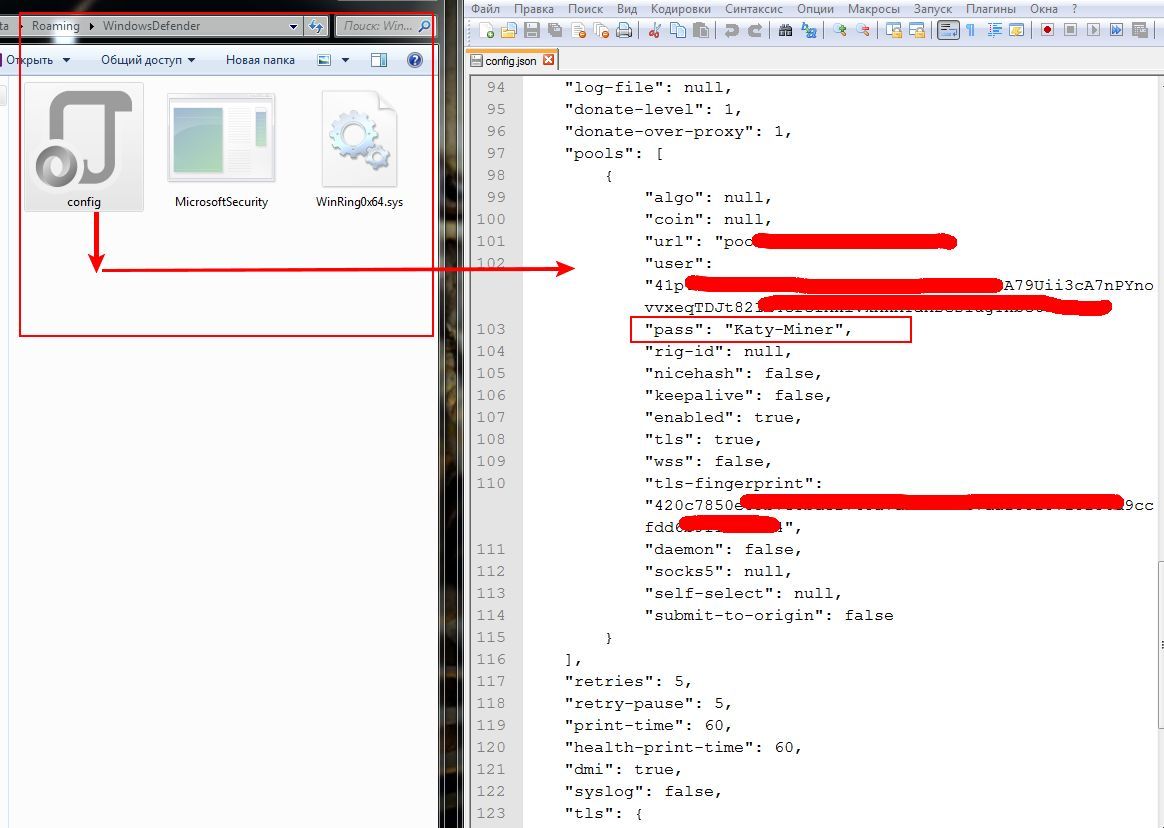Open the Окна menu
1164x828 pixels.
(1044, 9)
